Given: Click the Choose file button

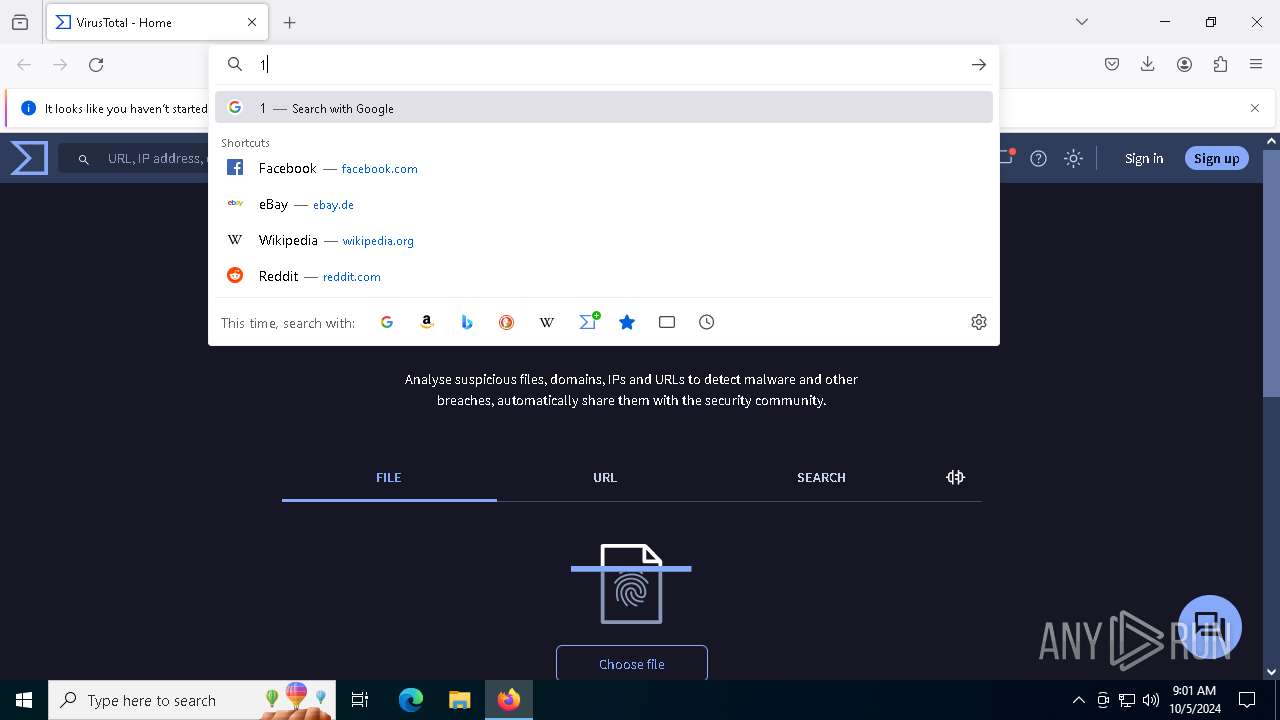Looking at the screenshot, I should coord(632,664).
